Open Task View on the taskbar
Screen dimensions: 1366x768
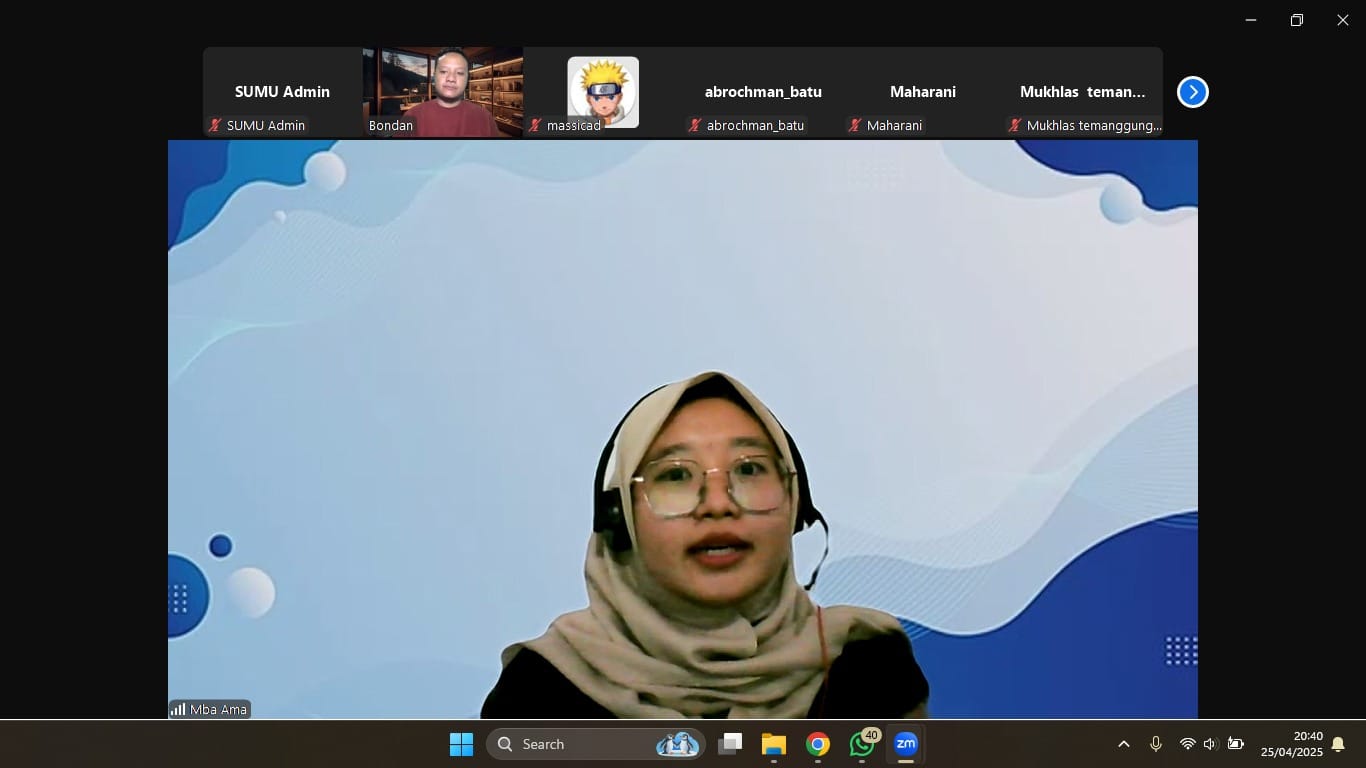(x=730, y=744)
